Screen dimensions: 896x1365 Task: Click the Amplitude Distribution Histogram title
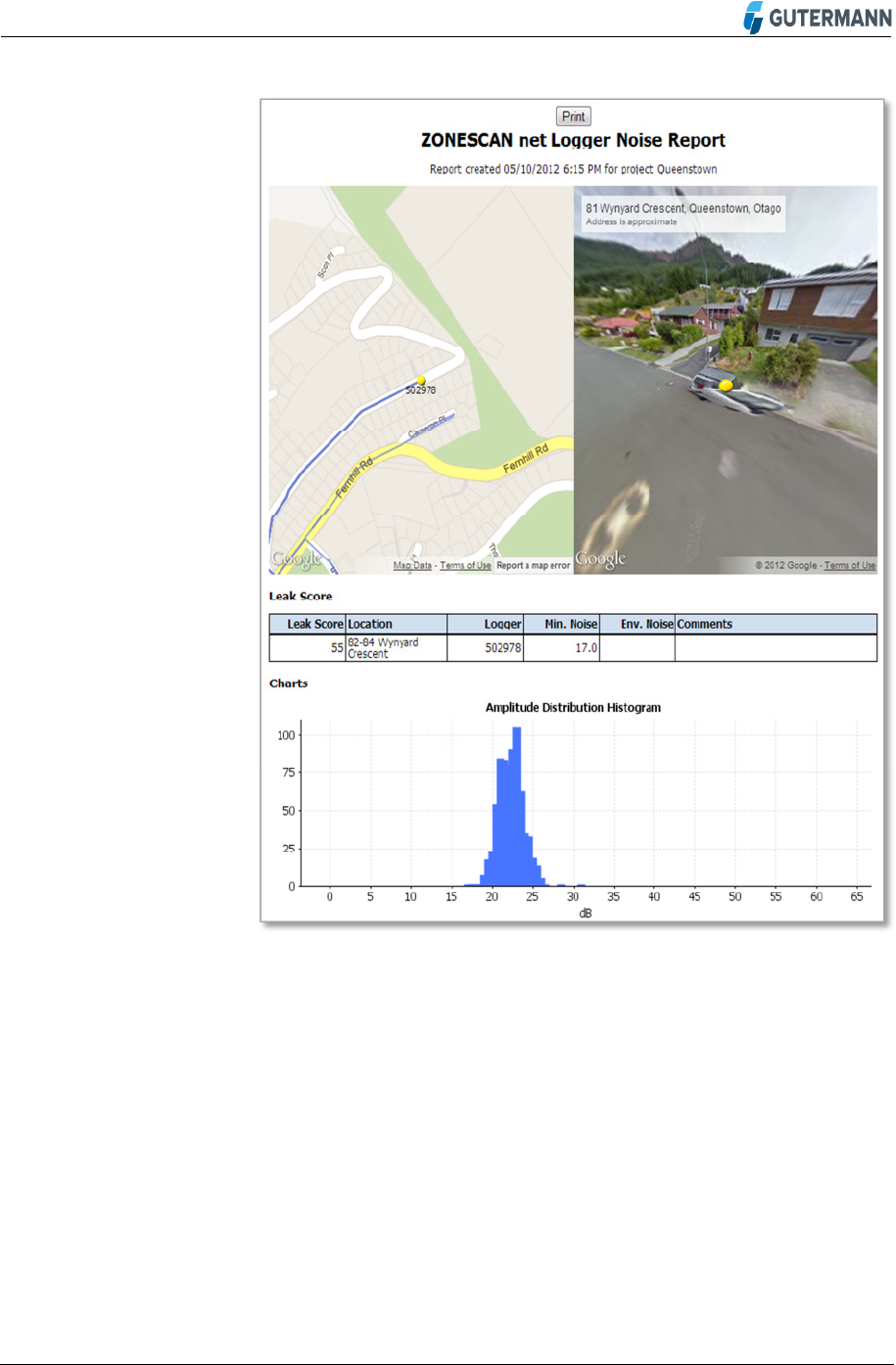pos(573,707)
